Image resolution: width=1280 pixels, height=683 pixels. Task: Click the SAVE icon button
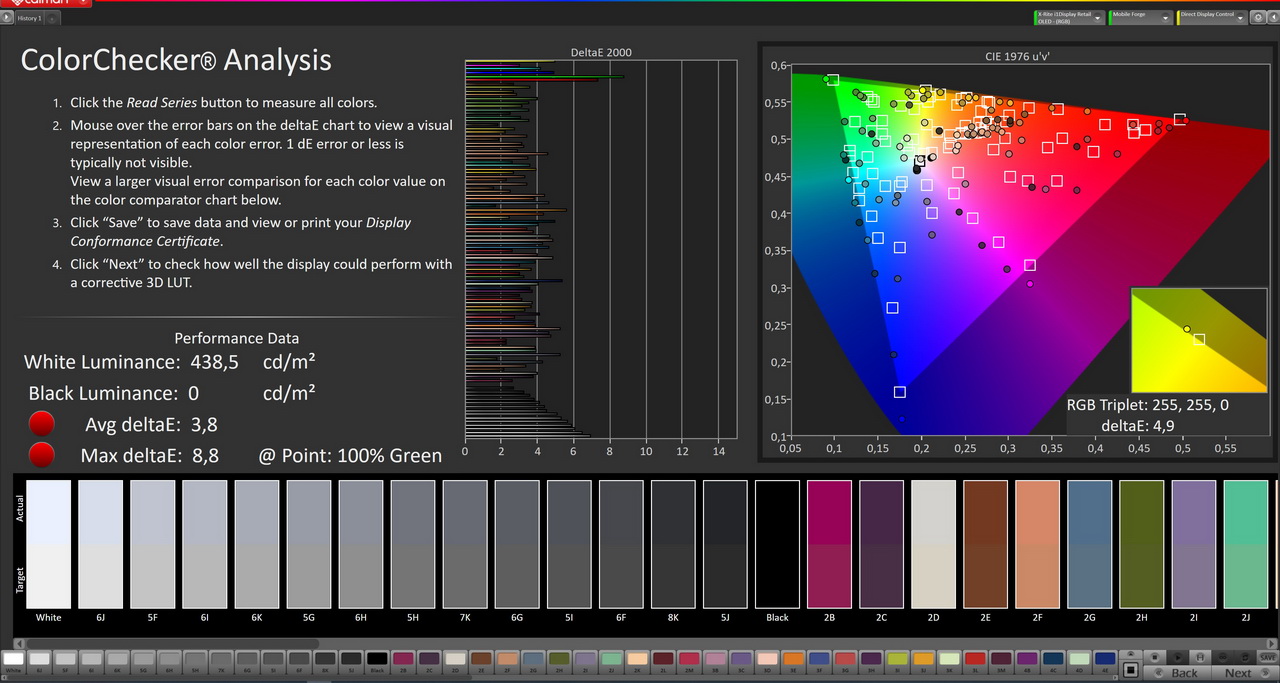1267,656
